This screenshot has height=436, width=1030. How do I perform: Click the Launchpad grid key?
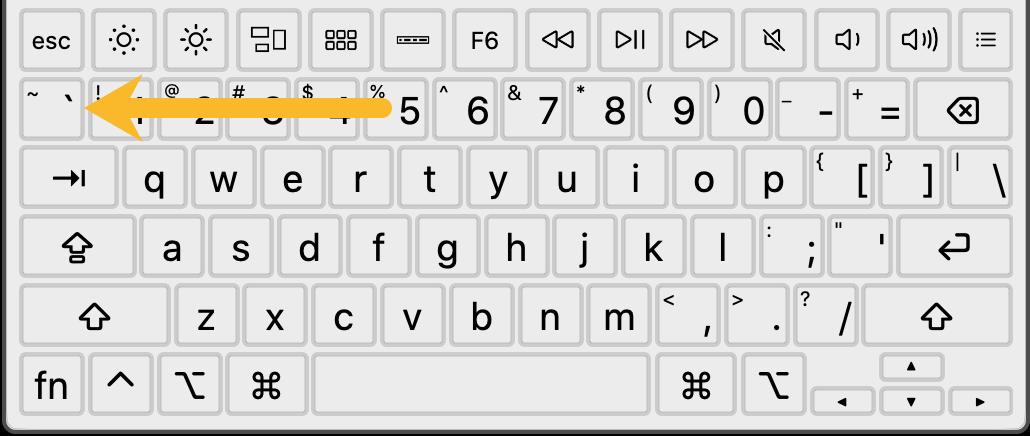pyautogui.click(x=340, y=40)
